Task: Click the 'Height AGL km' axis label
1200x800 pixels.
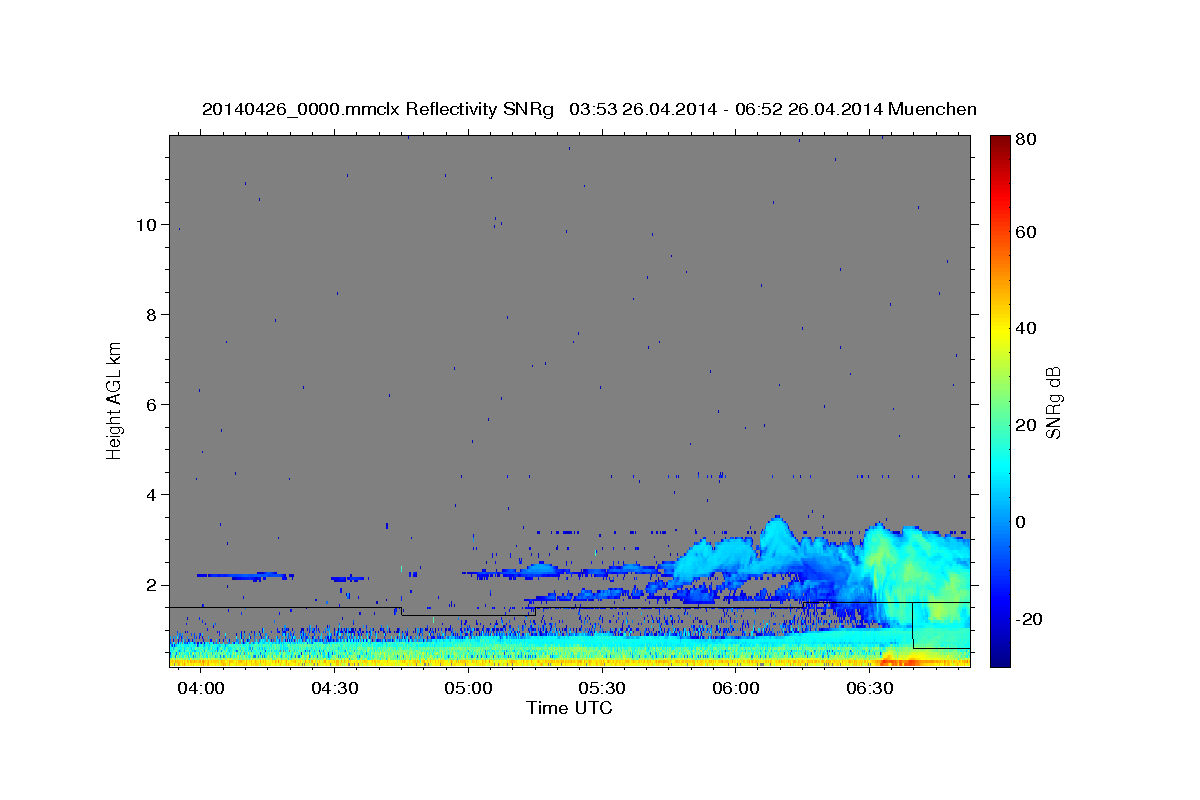Action: tap(115, 399)
